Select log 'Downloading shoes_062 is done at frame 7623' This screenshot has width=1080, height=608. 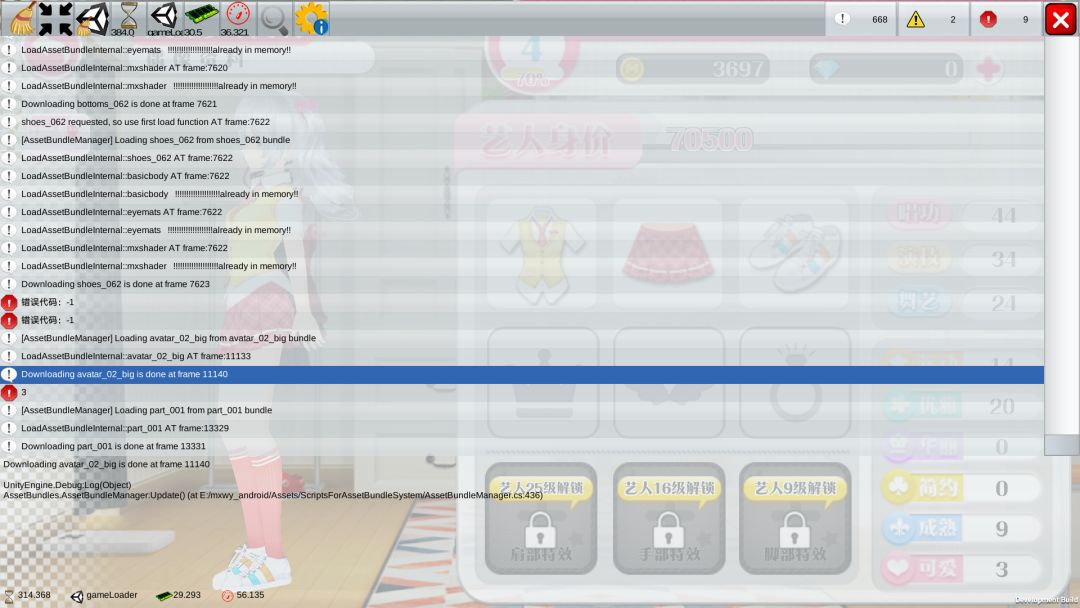(522, 284)
